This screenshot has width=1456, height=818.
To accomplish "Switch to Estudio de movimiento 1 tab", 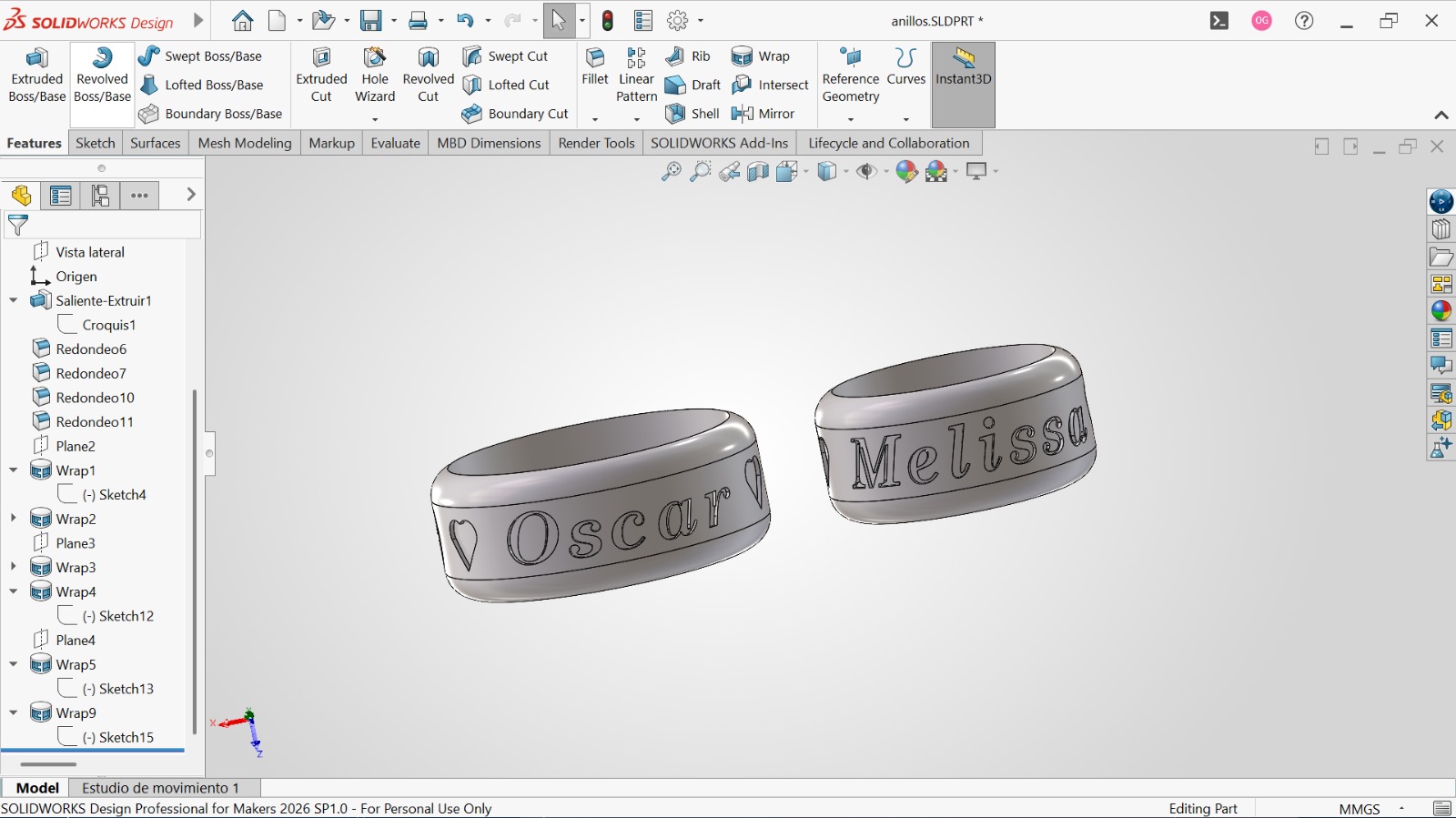I will (x=161, y=788).
